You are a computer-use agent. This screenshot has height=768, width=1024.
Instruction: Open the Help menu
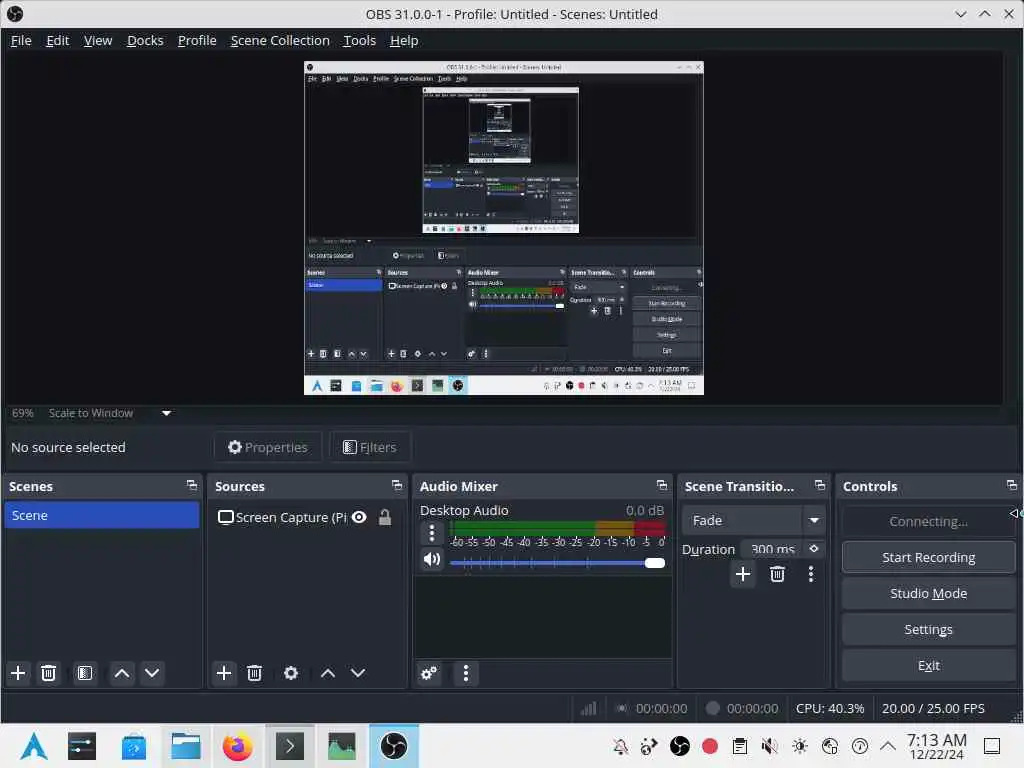coord(404,40)
